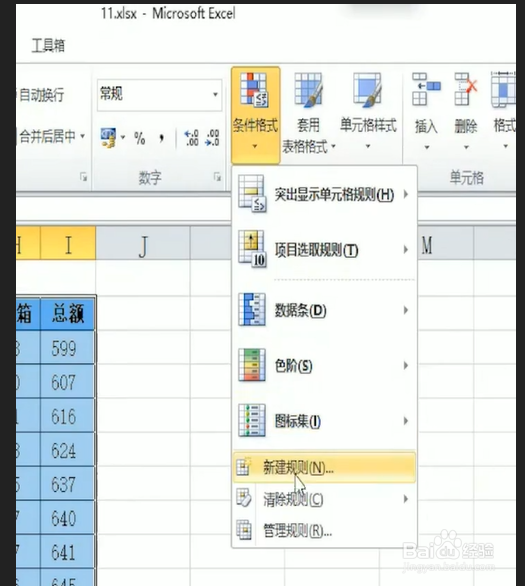525x586 pixels.
Task: Toggle Wrap Text (自动换行) button
Action: (x=40, y=95)
